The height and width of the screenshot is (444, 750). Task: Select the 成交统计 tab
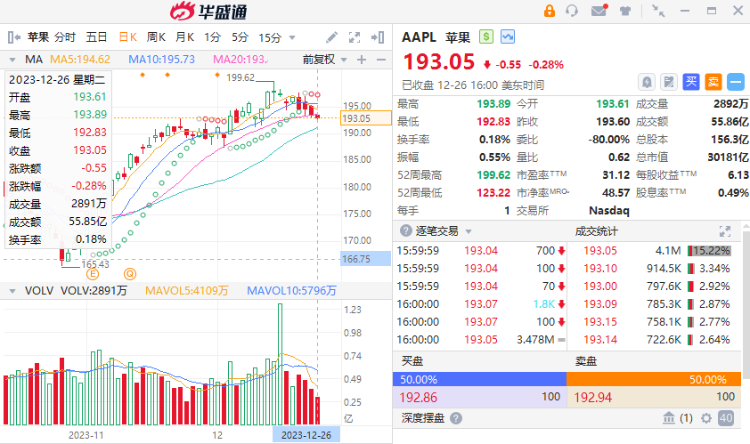coord(596,232)
